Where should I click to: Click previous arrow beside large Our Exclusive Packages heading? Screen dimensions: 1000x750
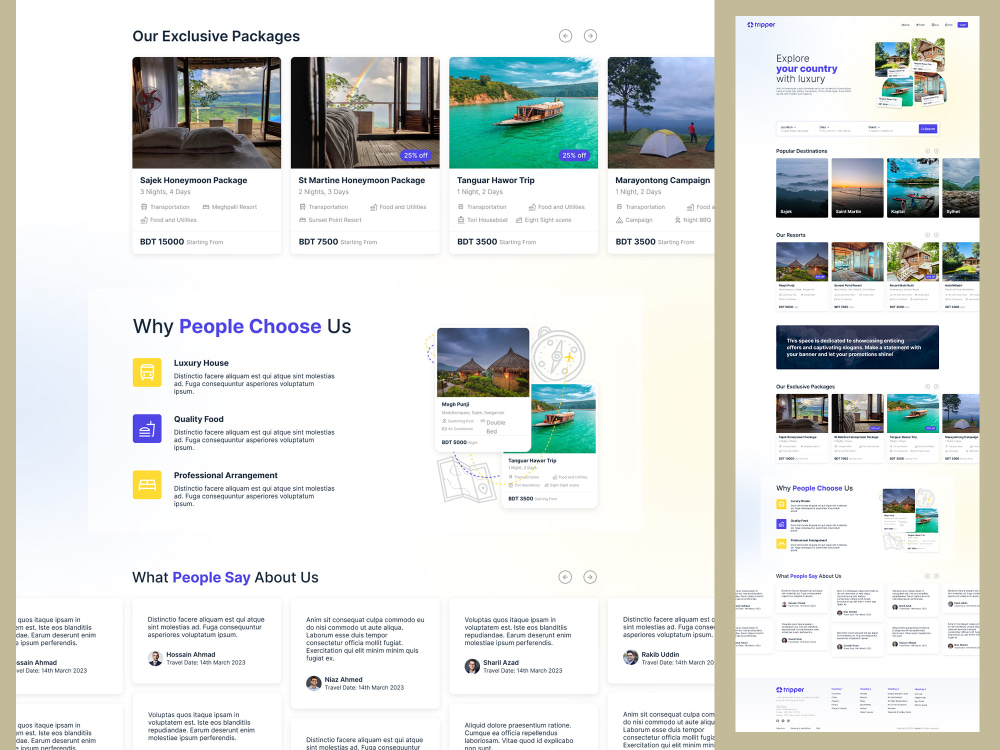[x=565, y=36]
